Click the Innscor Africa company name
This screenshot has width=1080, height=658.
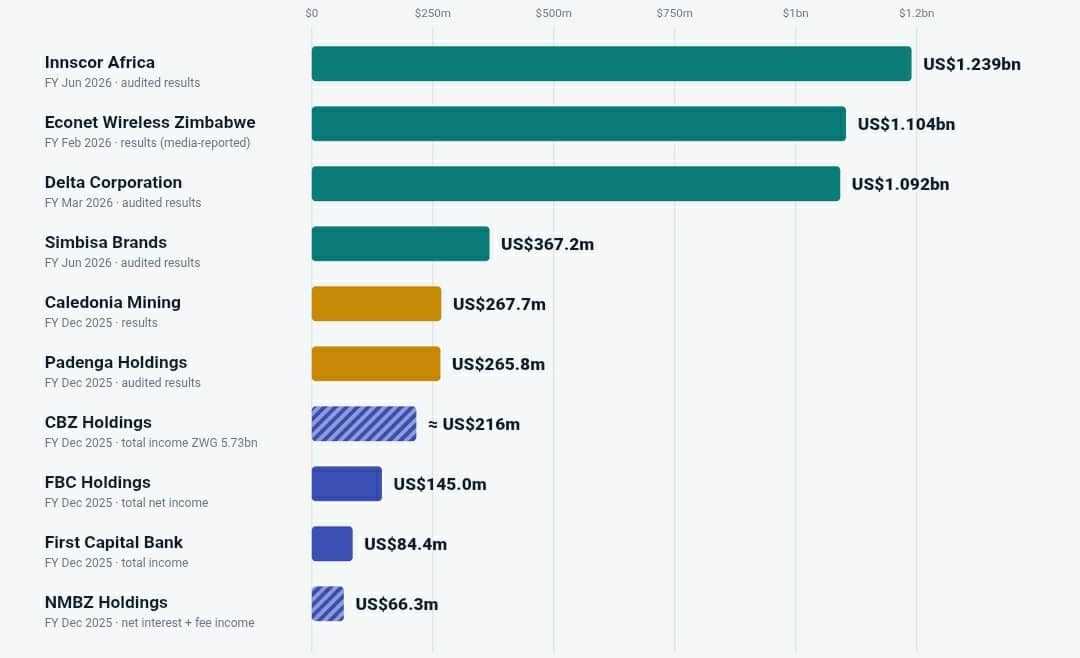(x=100, y=62)
